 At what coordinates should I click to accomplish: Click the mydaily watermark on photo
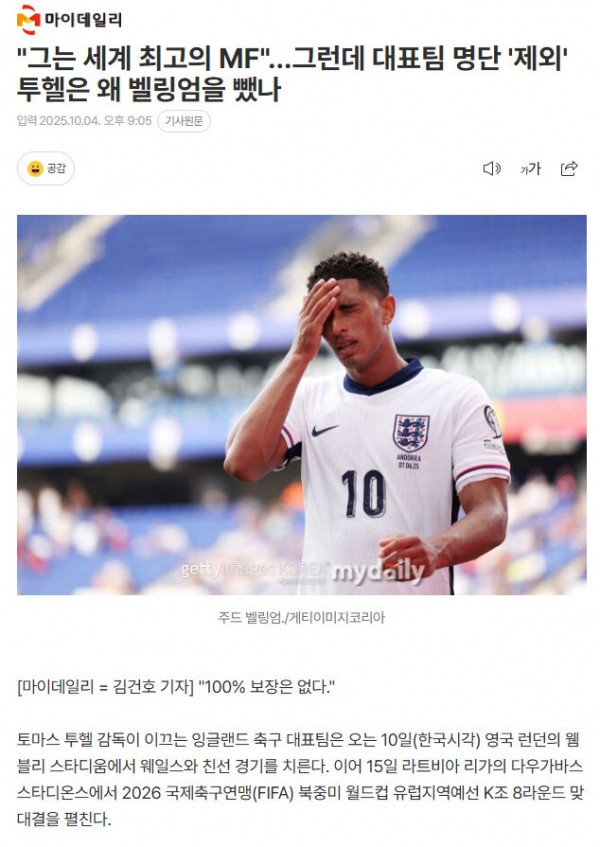tap(378, 571)
